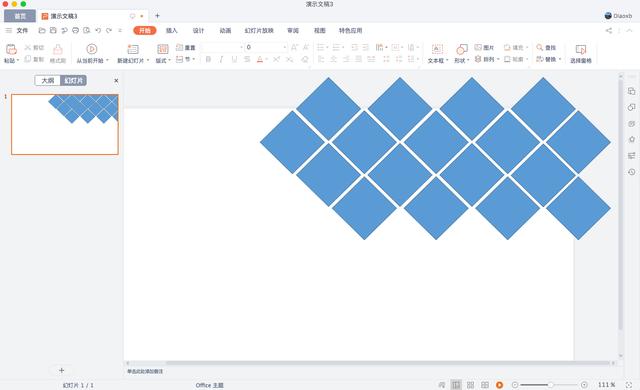Viewport: 640px width, 390px height.
Task: Click the Diaoxb user account
Action: [618, 16]
